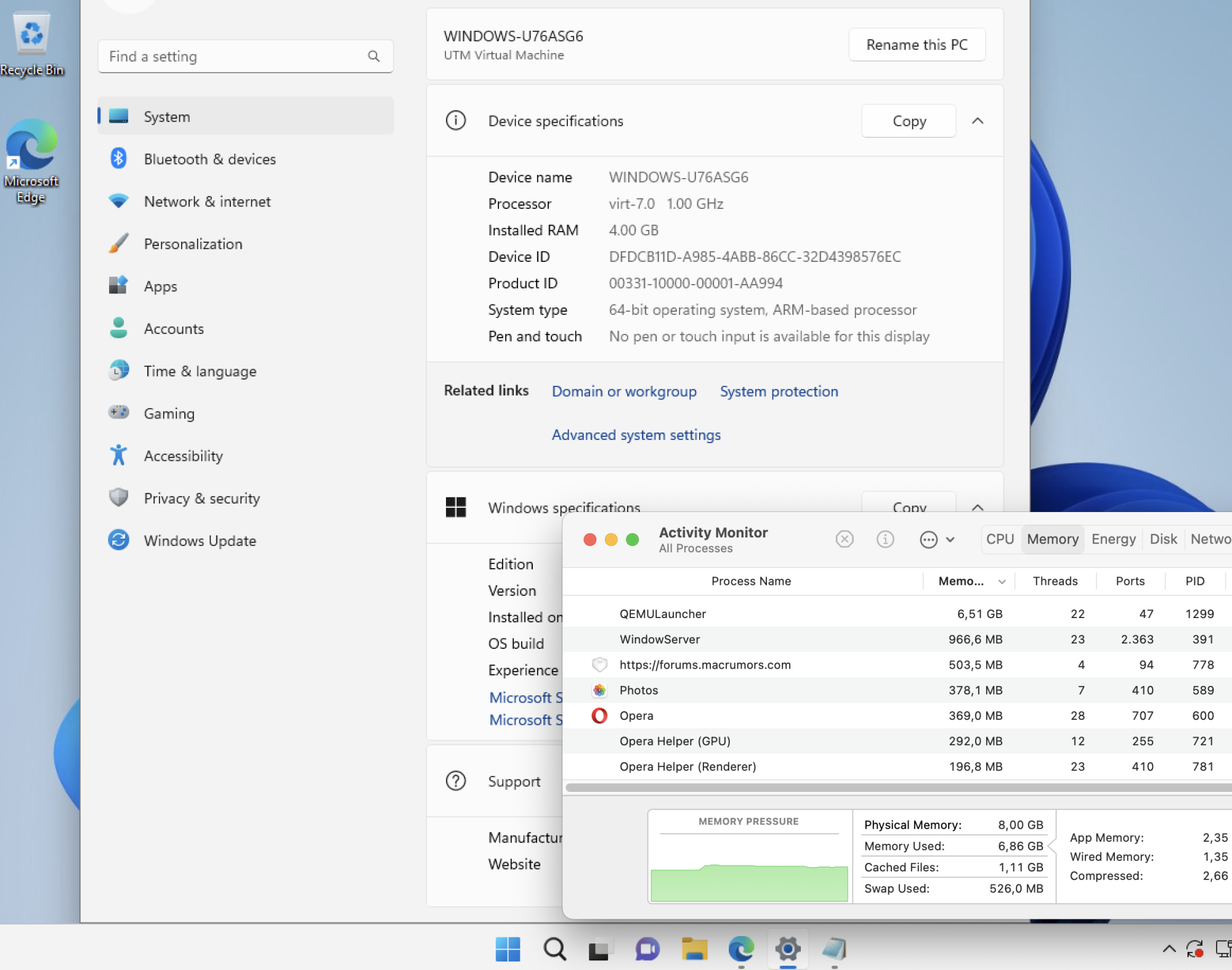
Task: Collapse the Device specifications section
Action: pyautogui.click(x=978, y=121)
